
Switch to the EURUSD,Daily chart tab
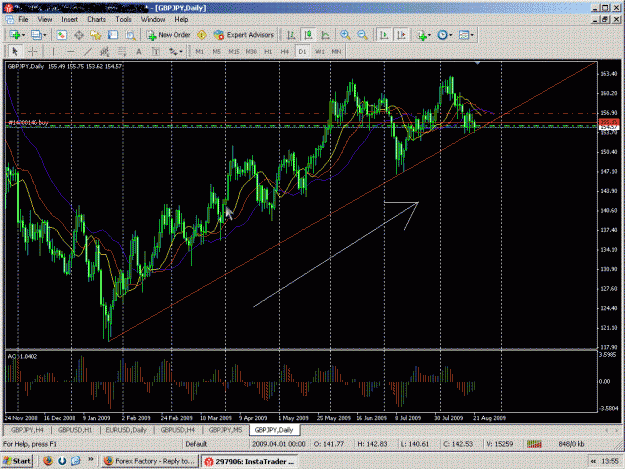point(126,430)
